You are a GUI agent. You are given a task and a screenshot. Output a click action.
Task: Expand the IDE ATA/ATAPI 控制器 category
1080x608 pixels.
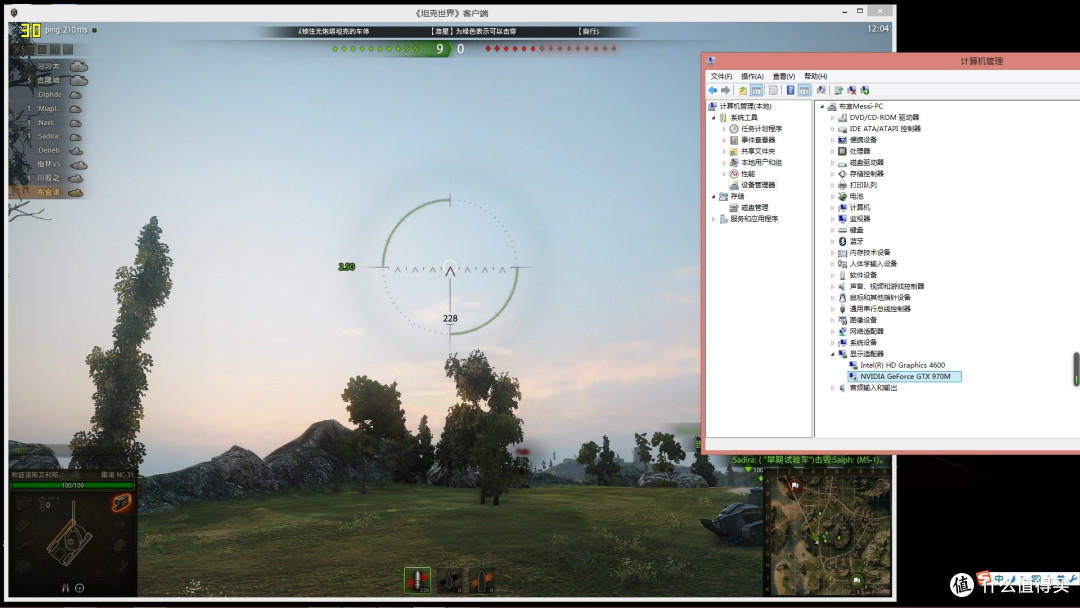[x=832, y=129]
